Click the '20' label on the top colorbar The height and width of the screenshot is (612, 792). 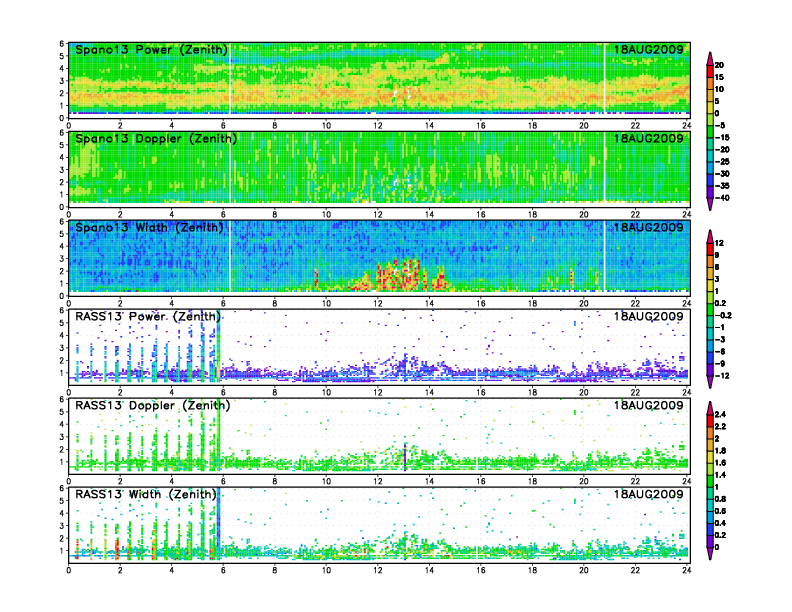pyautogui.click(x=719, y=65)
